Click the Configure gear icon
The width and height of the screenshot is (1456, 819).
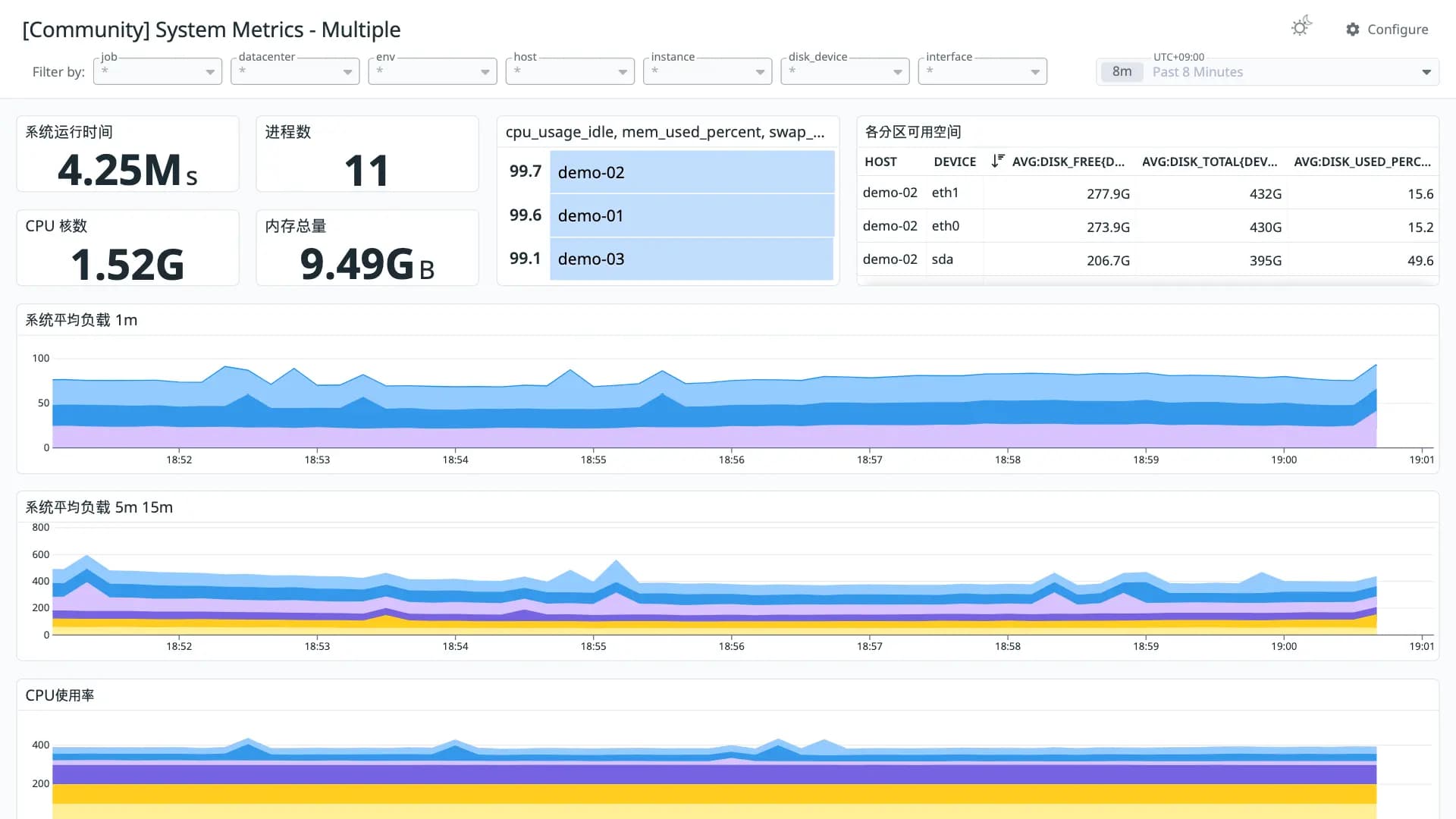coord(1353,29)
